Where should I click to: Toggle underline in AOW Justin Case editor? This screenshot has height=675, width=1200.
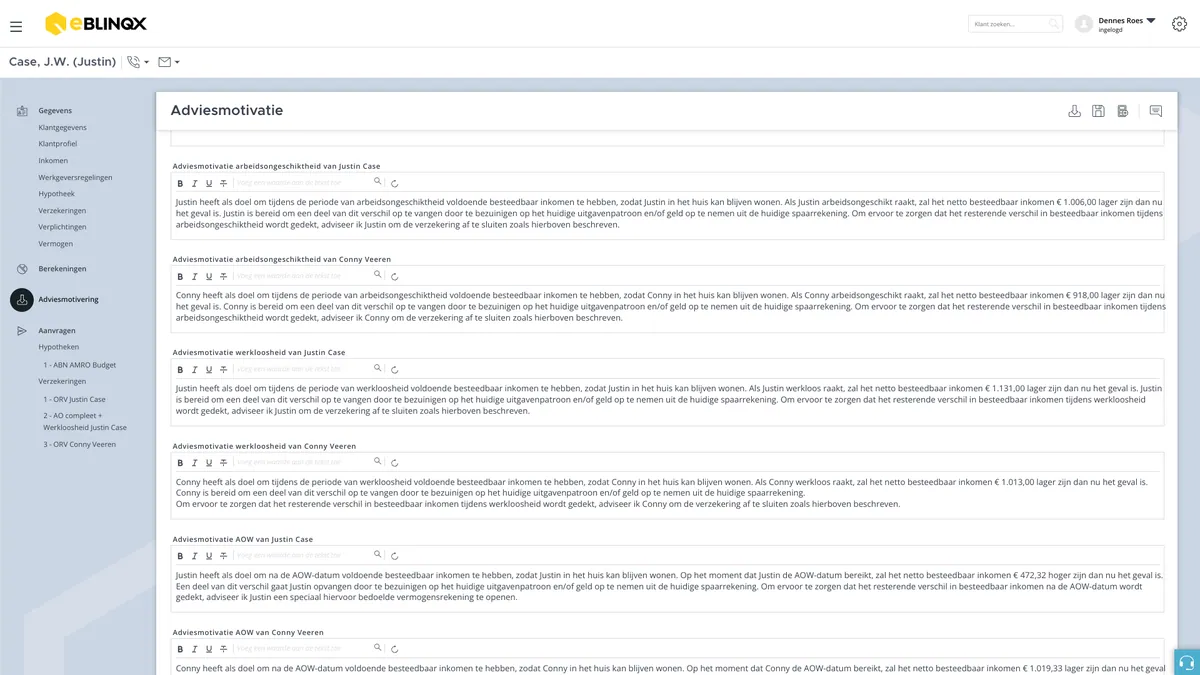(x=209, y=556)
